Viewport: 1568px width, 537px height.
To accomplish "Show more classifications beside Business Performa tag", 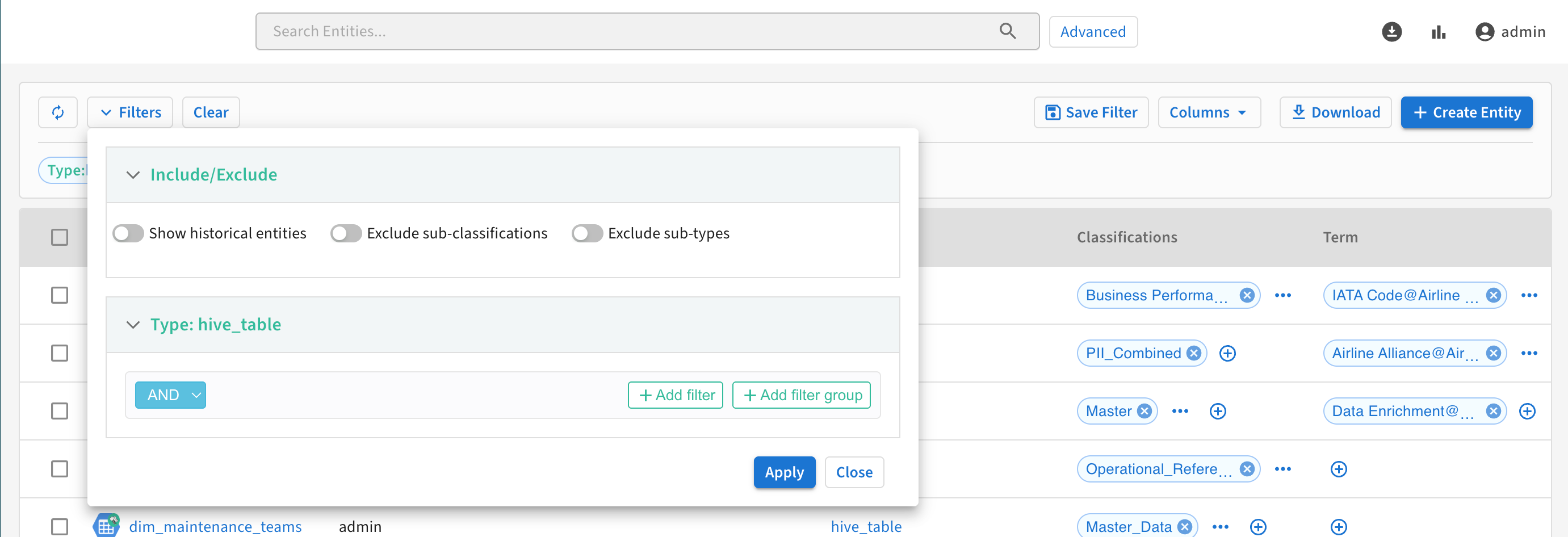I will point(1282,295).
